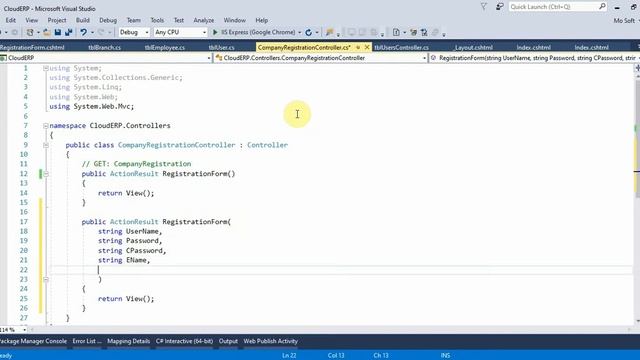
Task: Click the document icon in right toolbar group
Action: pos(396,32)
